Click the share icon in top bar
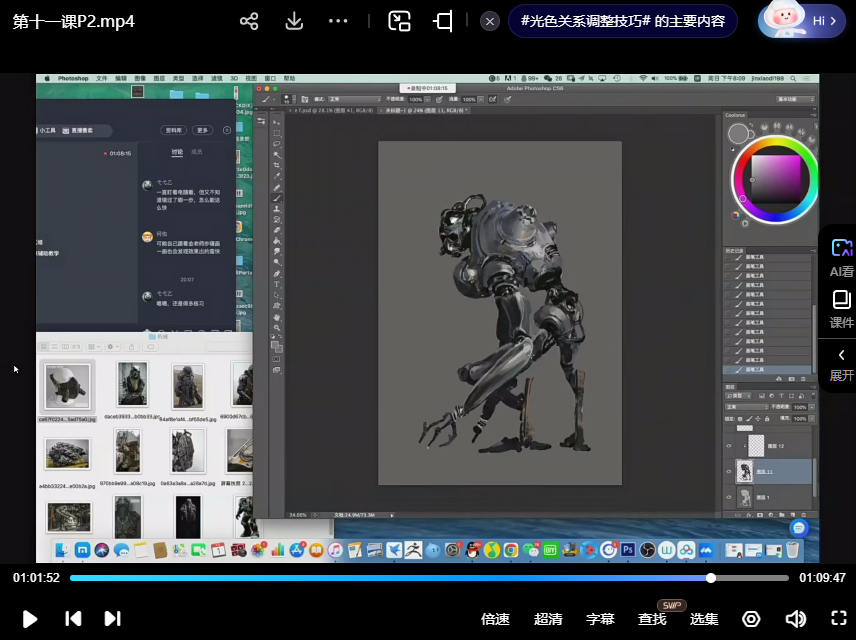This screenshot has height=640, width=856. pyautogui.click(x=249, y=21)
